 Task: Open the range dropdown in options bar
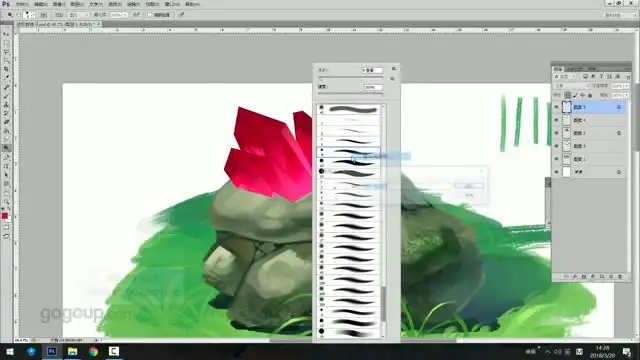click(79, 15)
